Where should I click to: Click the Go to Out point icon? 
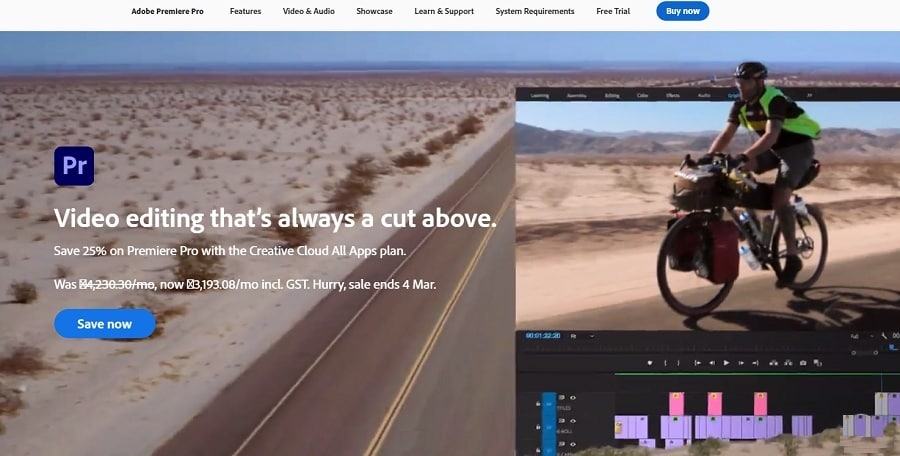click(755, 363)
